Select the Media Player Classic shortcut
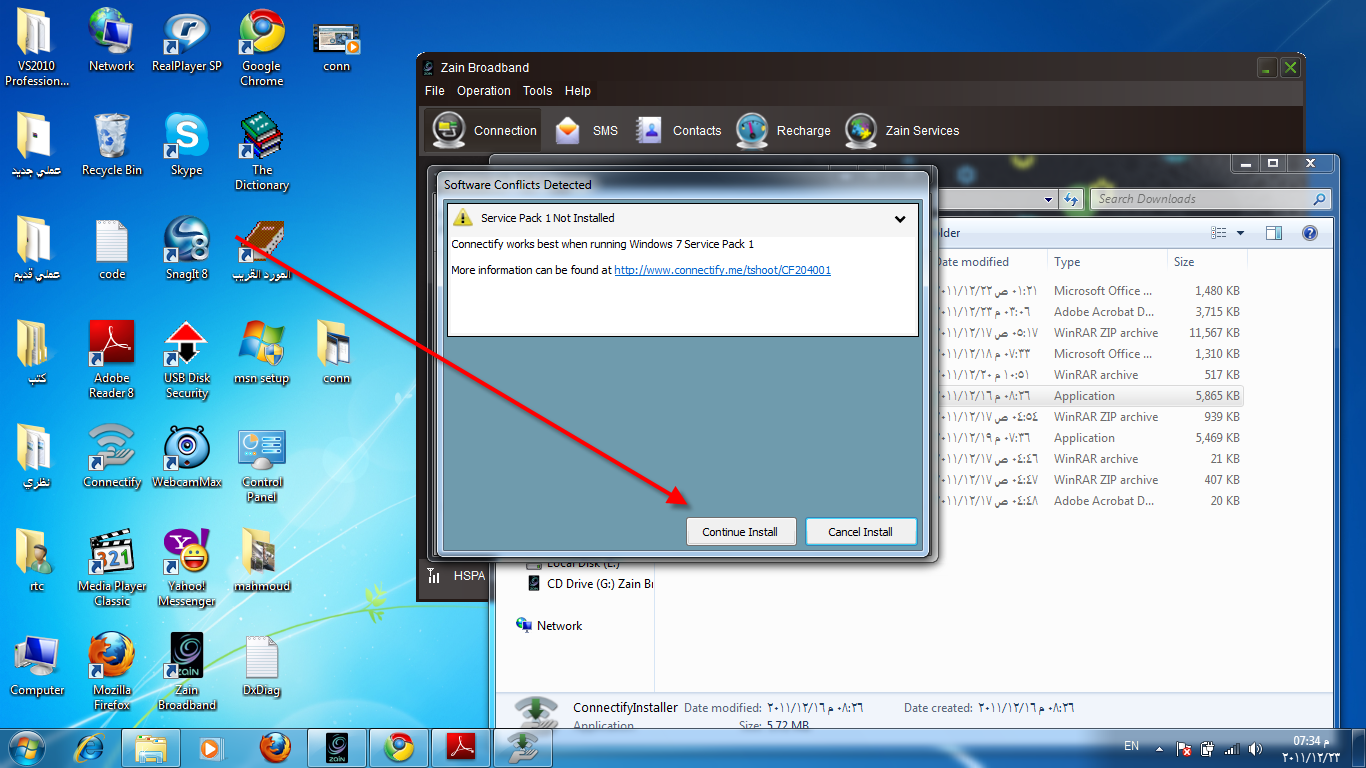Image resolution: width=1366 pixels, height=768 pixels. pos(112,567)
